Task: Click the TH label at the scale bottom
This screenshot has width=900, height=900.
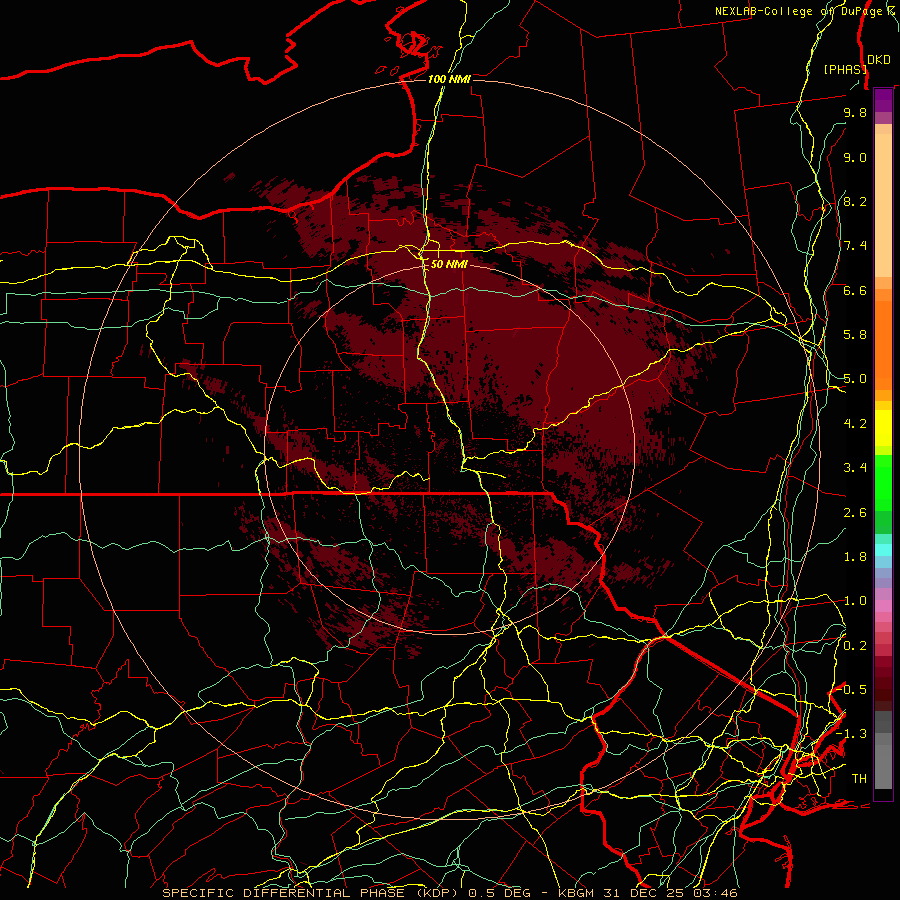Action: [x=859, y=779]
